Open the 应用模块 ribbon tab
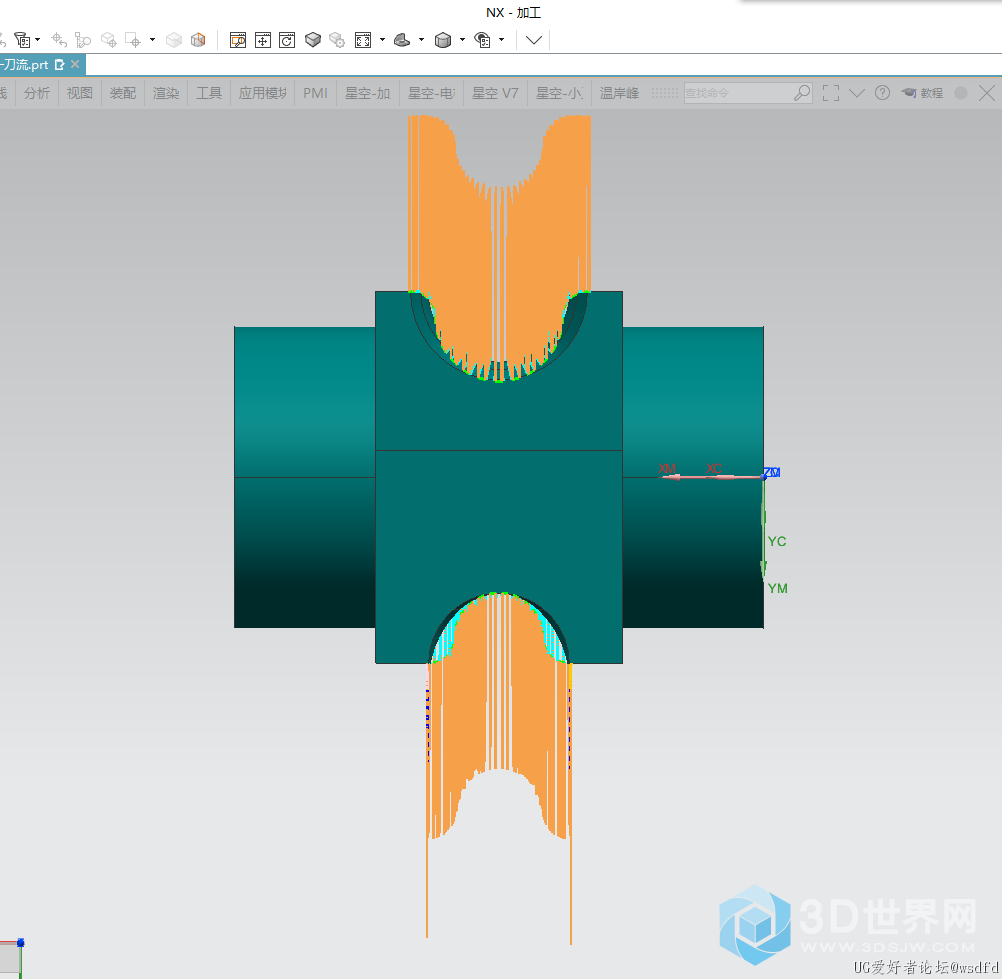This screenshot has height=979, width=1002. click(x=263, y=93)
